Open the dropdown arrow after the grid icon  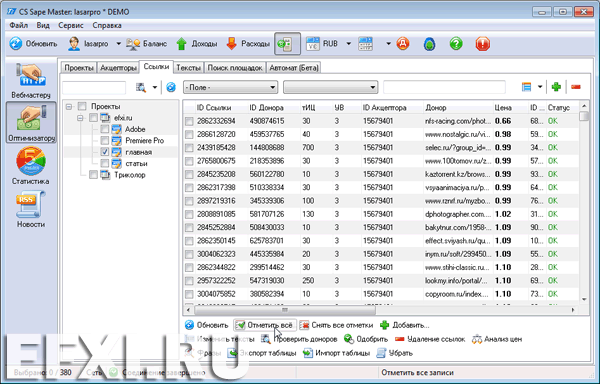(x=388, y=44)
